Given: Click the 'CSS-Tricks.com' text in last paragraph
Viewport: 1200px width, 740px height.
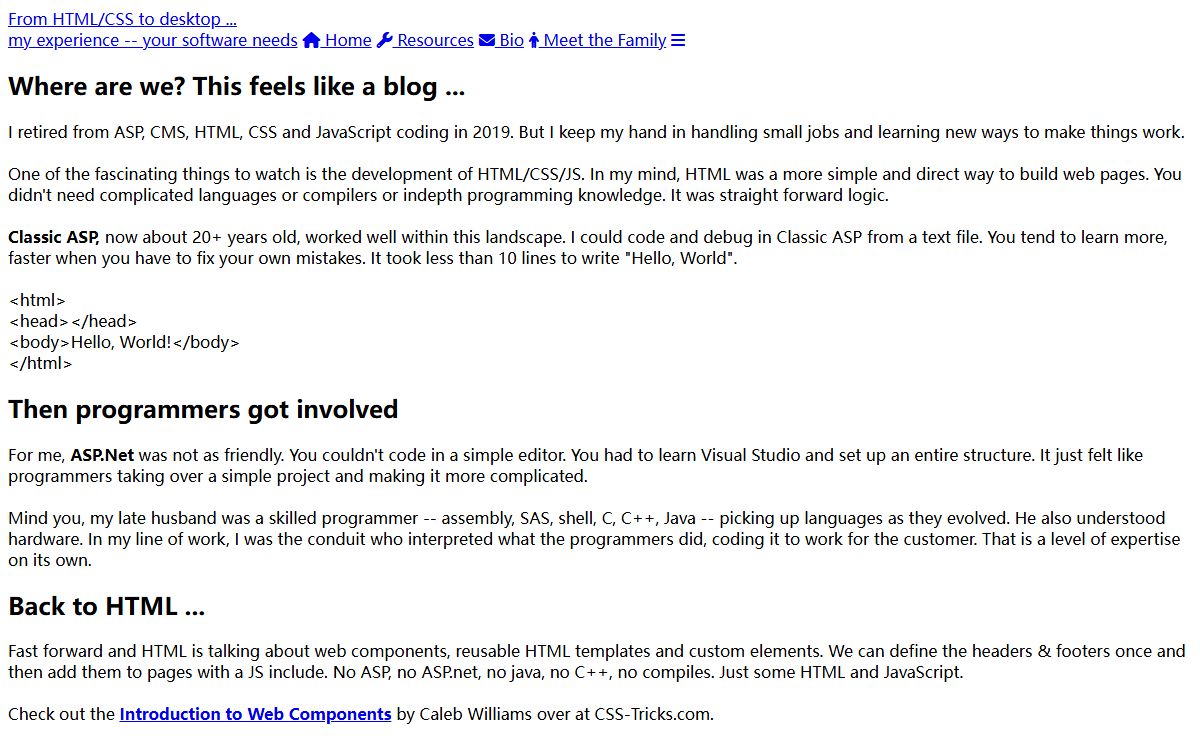Looking at the screenshot, I should (654, 714).
